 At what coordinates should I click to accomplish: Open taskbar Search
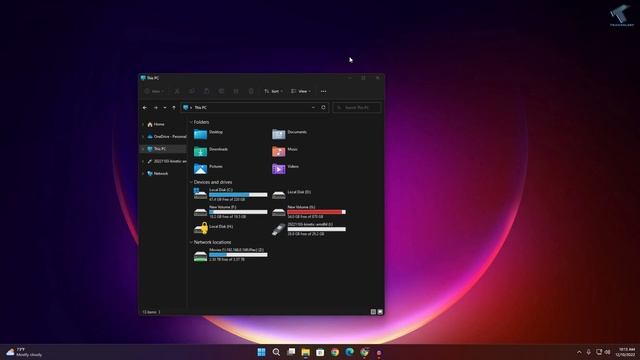click(x=276, y=352)
